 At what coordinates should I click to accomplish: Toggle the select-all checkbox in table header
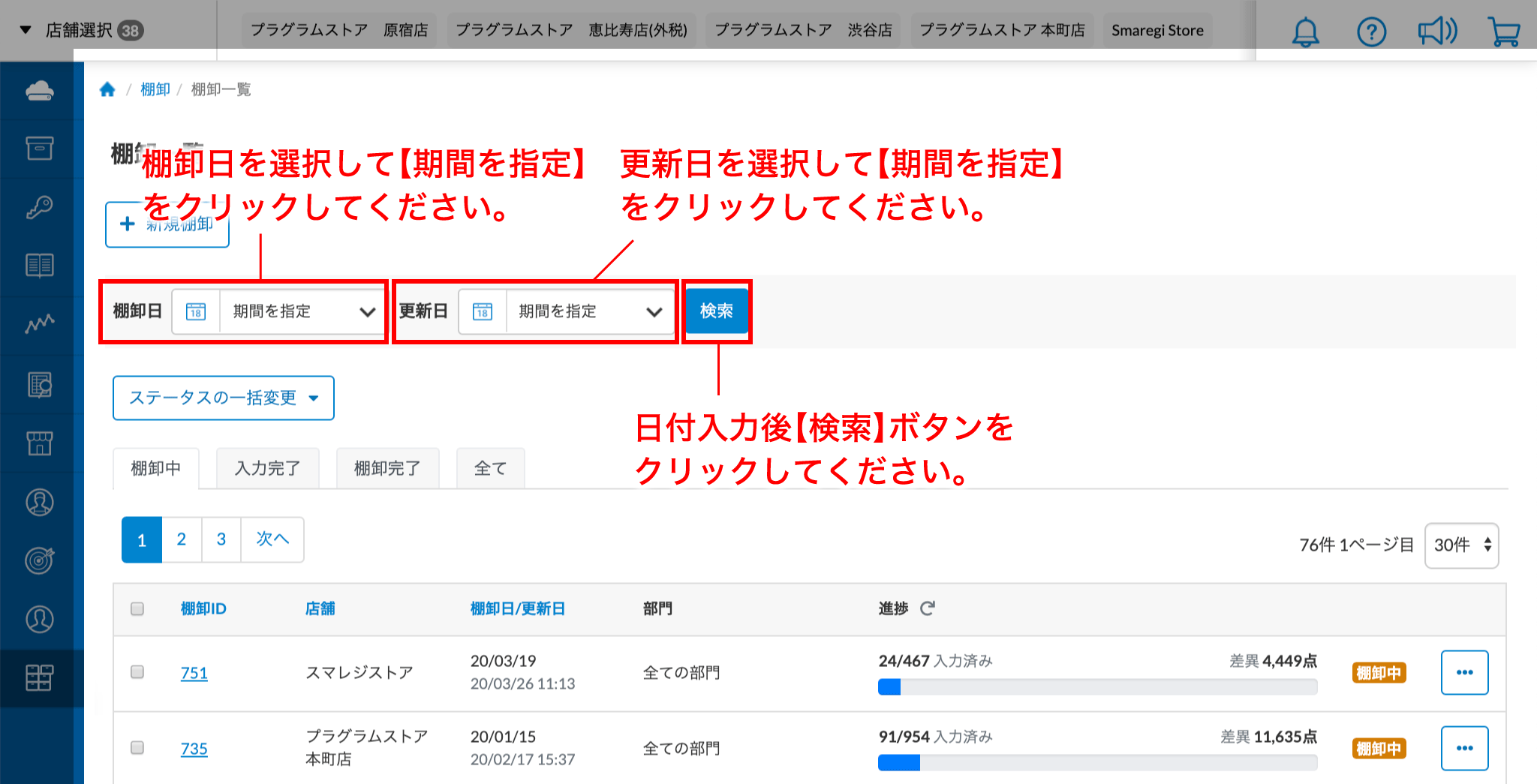coord(137,608)
